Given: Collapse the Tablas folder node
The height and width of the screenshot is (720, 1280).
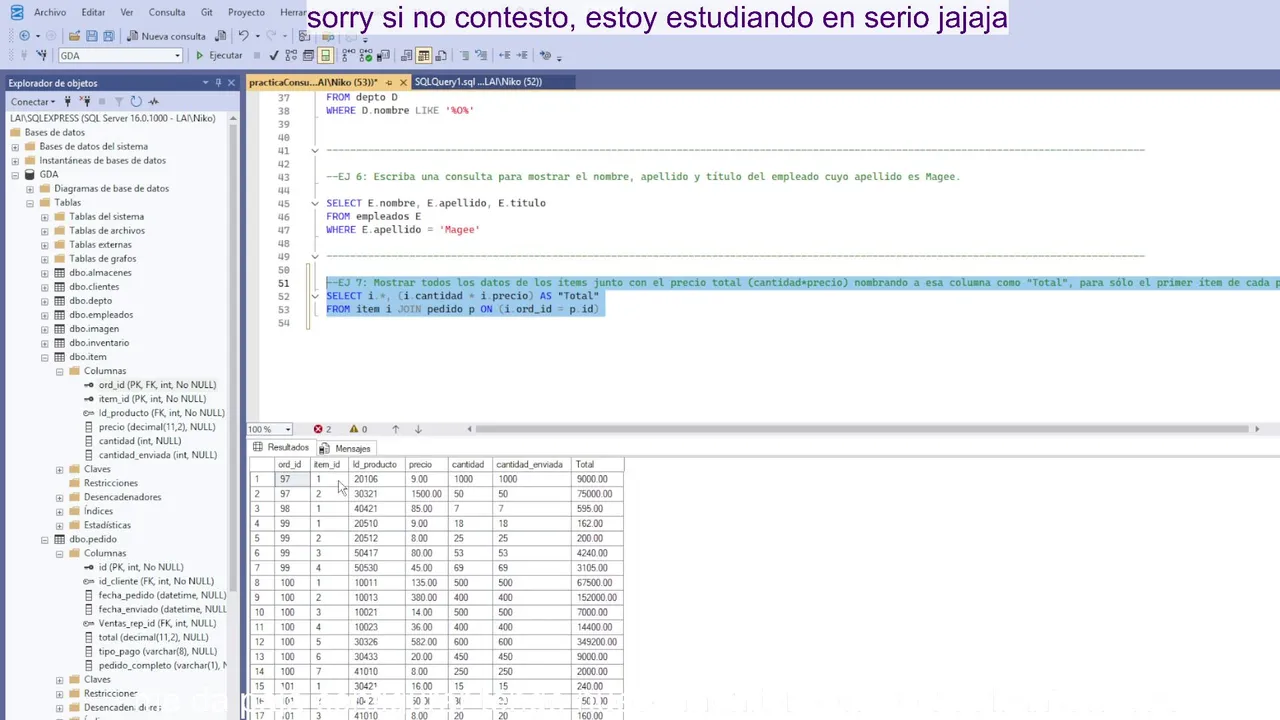Looking at the screenshot, I should [30, 203].
